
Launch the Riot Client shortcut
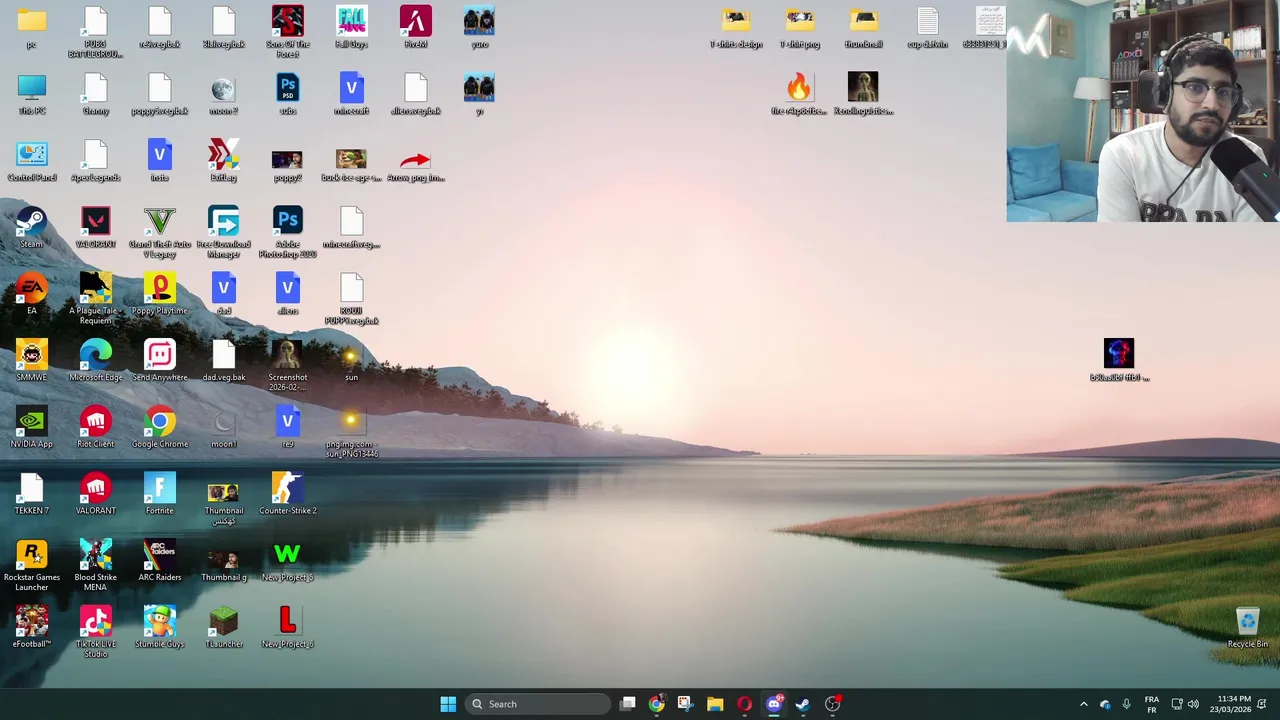(x=96, y=428)
